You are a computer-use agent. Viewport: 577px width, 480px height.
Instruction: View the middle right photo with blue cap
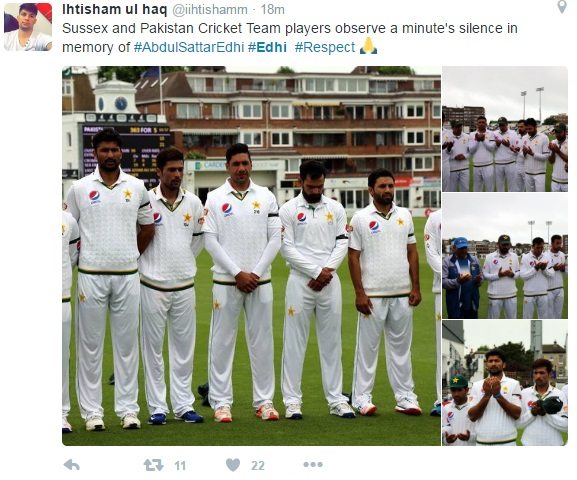pyautogui.click(x=505, y=256)
